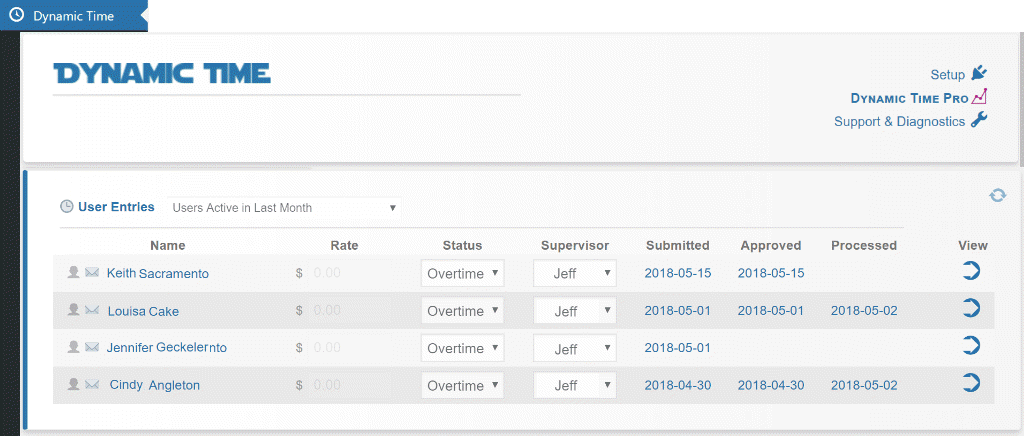Open the Supervisor dropdown for Louisa Cake

click(x=575, y=311)
